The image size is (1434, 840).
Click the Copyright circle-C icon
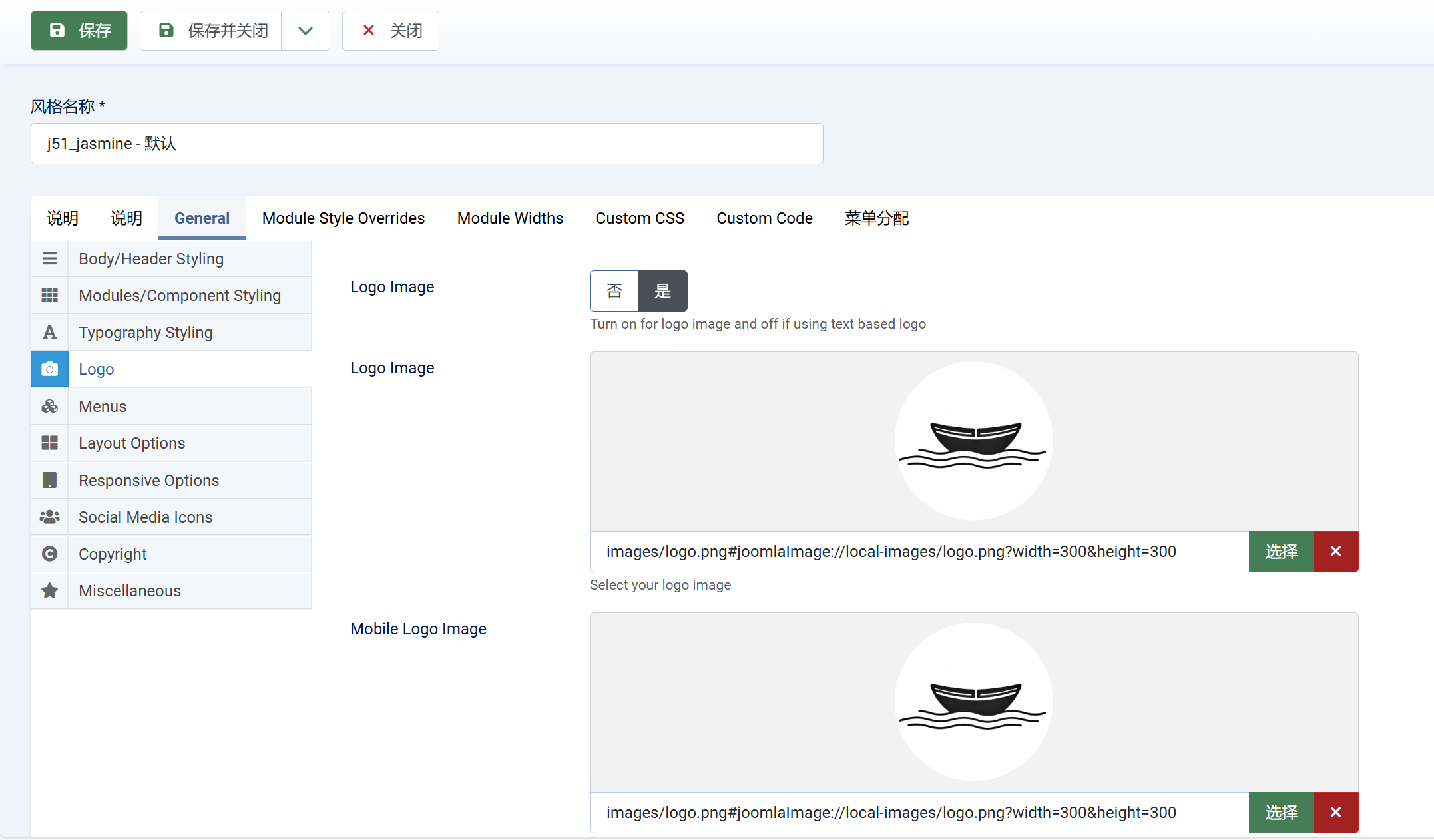tap(49, 554)
